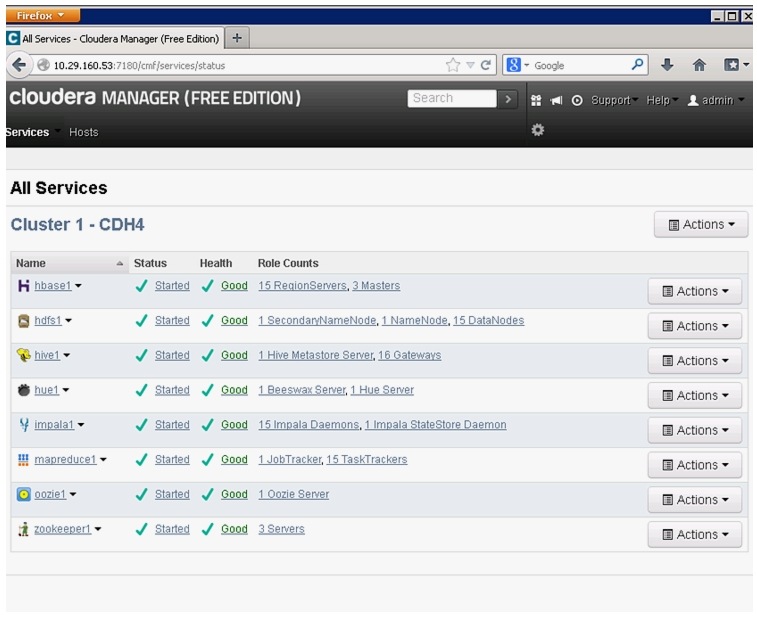The width and height of the screenshot is (757, 618).
Task: Open Actions dropdown for impala1 row
Action: pyautogui.click(x=695, y=430)
